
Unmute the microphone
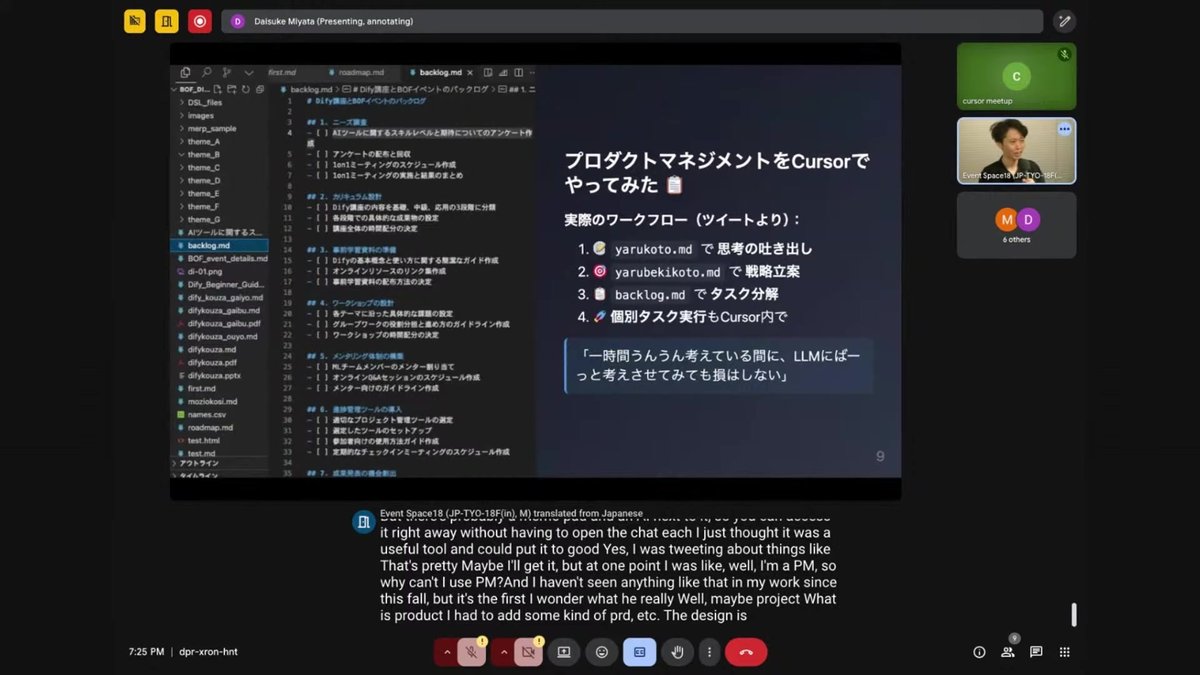(470, 652)
